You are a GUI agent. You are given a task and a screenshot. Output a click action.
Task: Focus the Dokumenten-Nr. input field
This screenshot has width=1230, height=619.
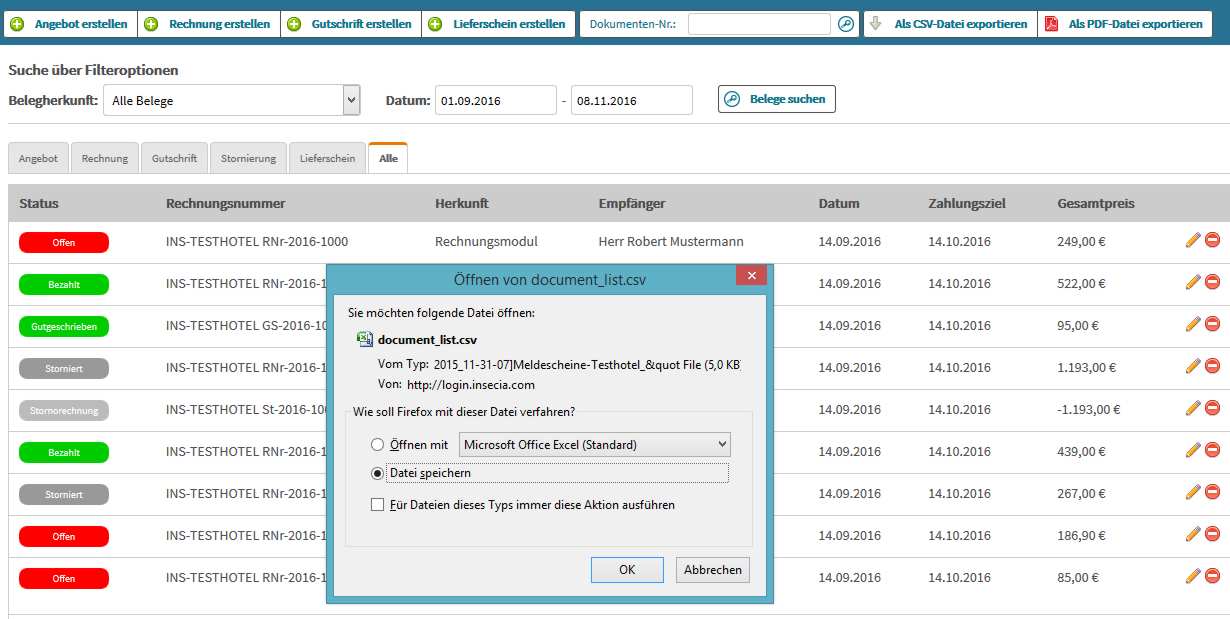pyautogui.click(x=759, y=24)
